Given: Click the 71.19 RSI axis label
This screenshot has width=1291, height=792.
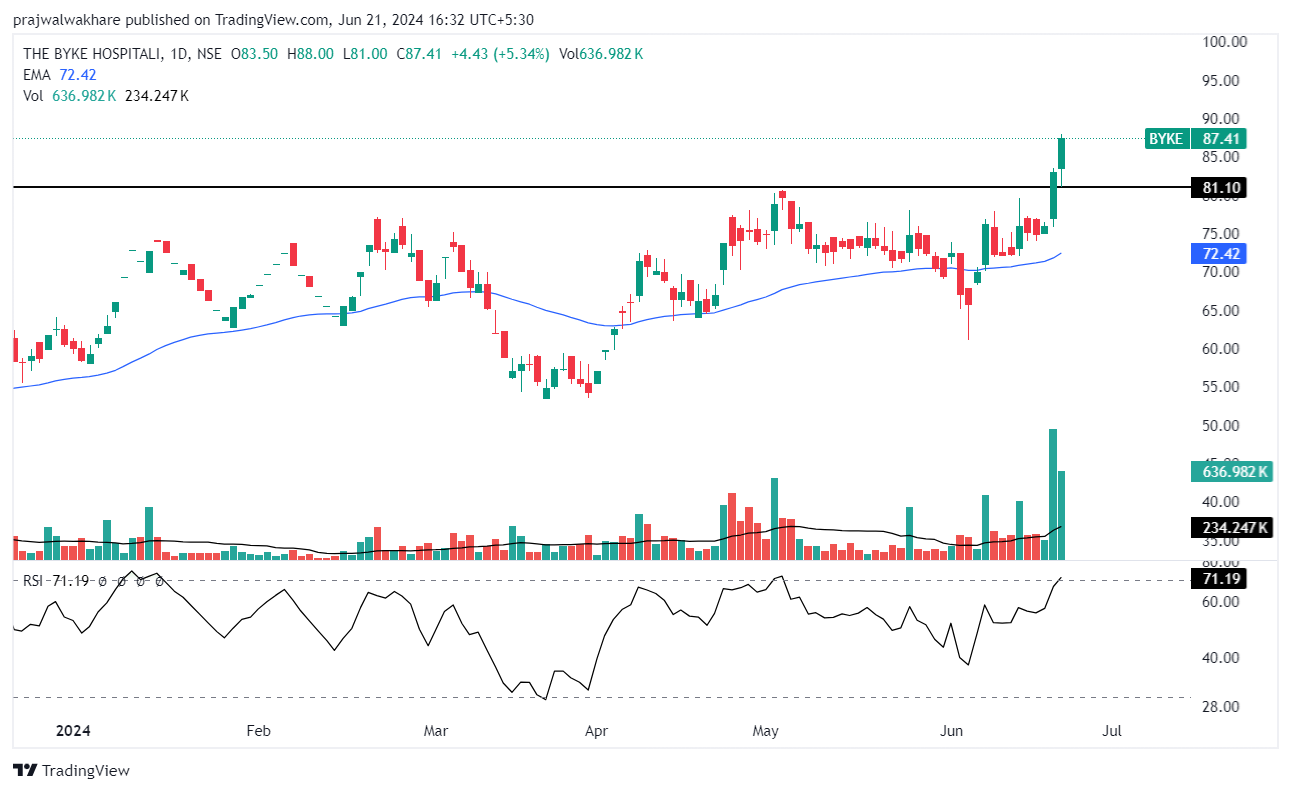Looking at the screenshot, I should (x=1223, y=578).
